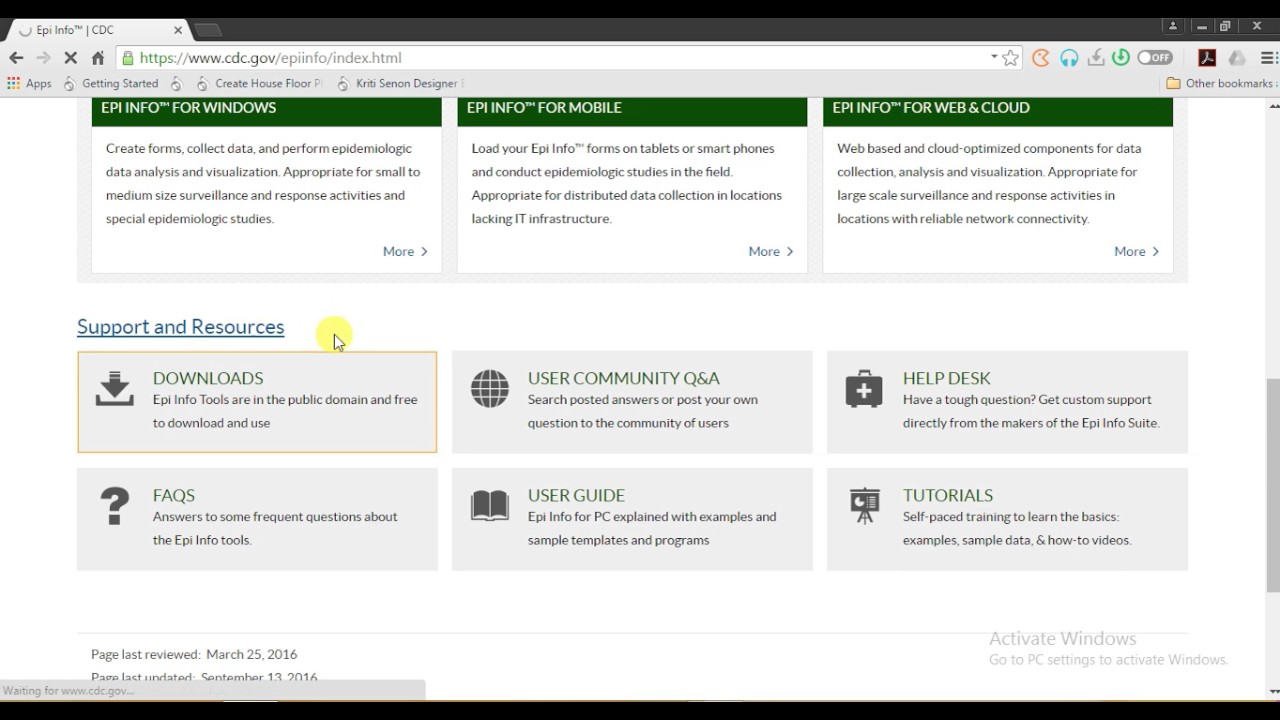Click the Help Desk description text

1031,411
